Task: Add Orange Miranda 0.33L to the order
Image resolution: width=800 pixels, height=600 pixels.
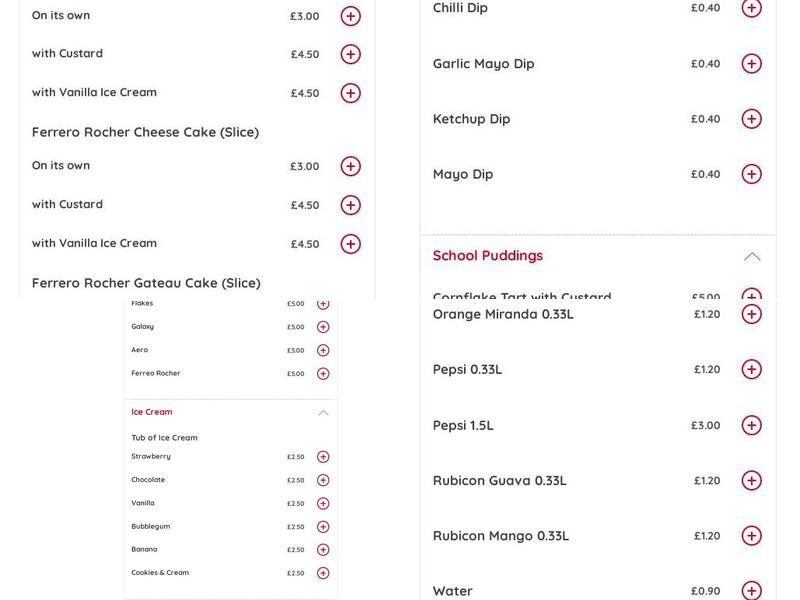Action: (x=751, y=312)
